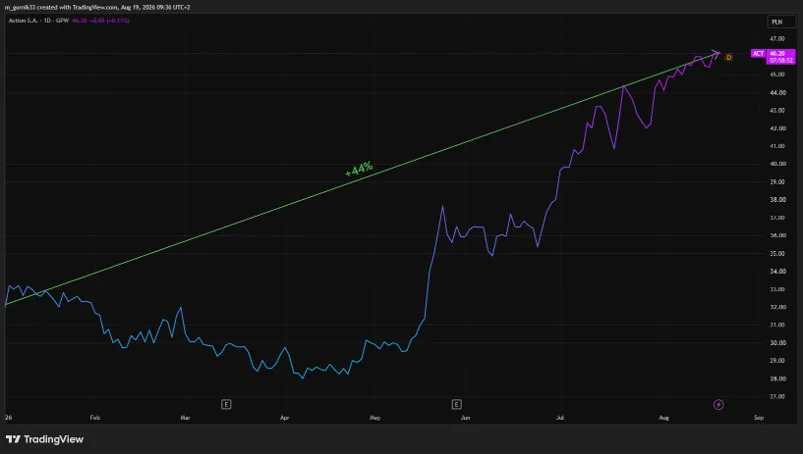This screenshot has height=454, width=803.
Task: Click the 35.00 price axis label
Action: click(777, 253)
